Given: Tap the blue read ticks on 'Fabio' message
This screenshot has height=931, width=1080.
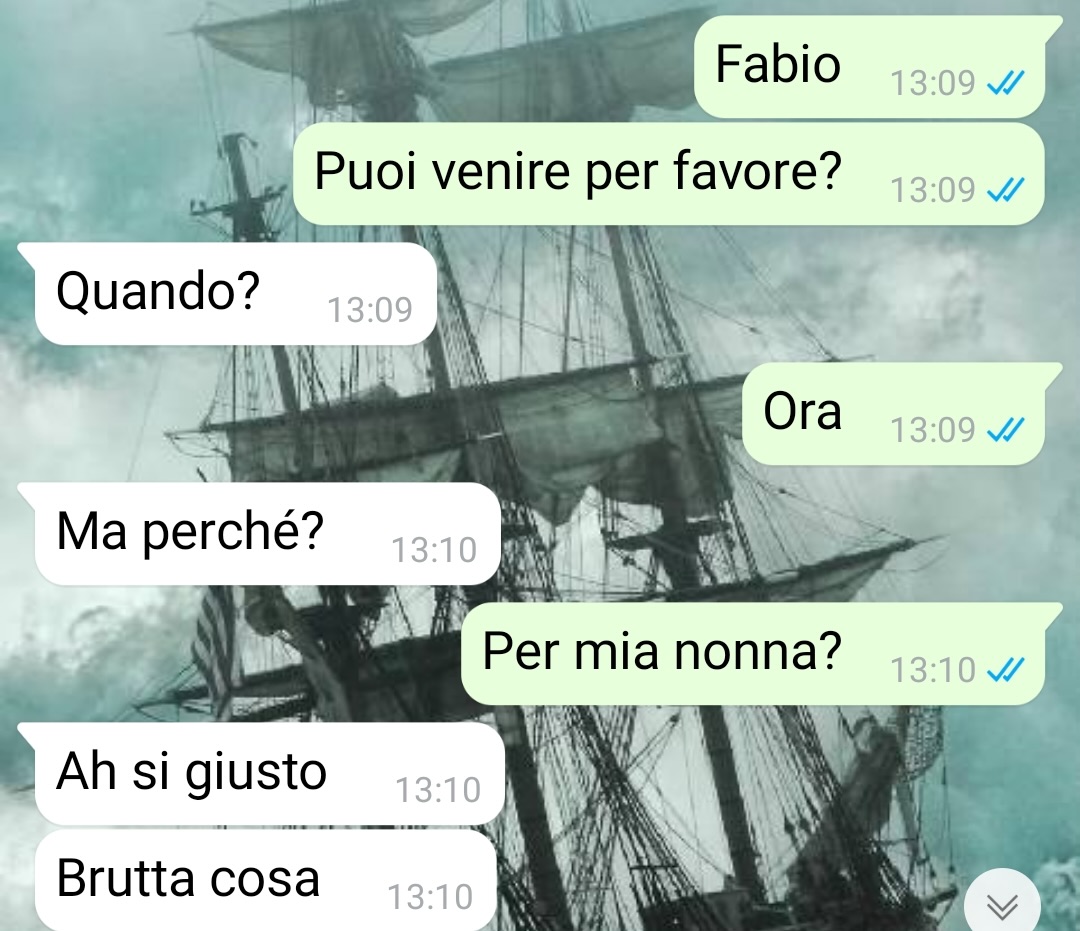Looking at the screenshot, I should coord(1006,83).
